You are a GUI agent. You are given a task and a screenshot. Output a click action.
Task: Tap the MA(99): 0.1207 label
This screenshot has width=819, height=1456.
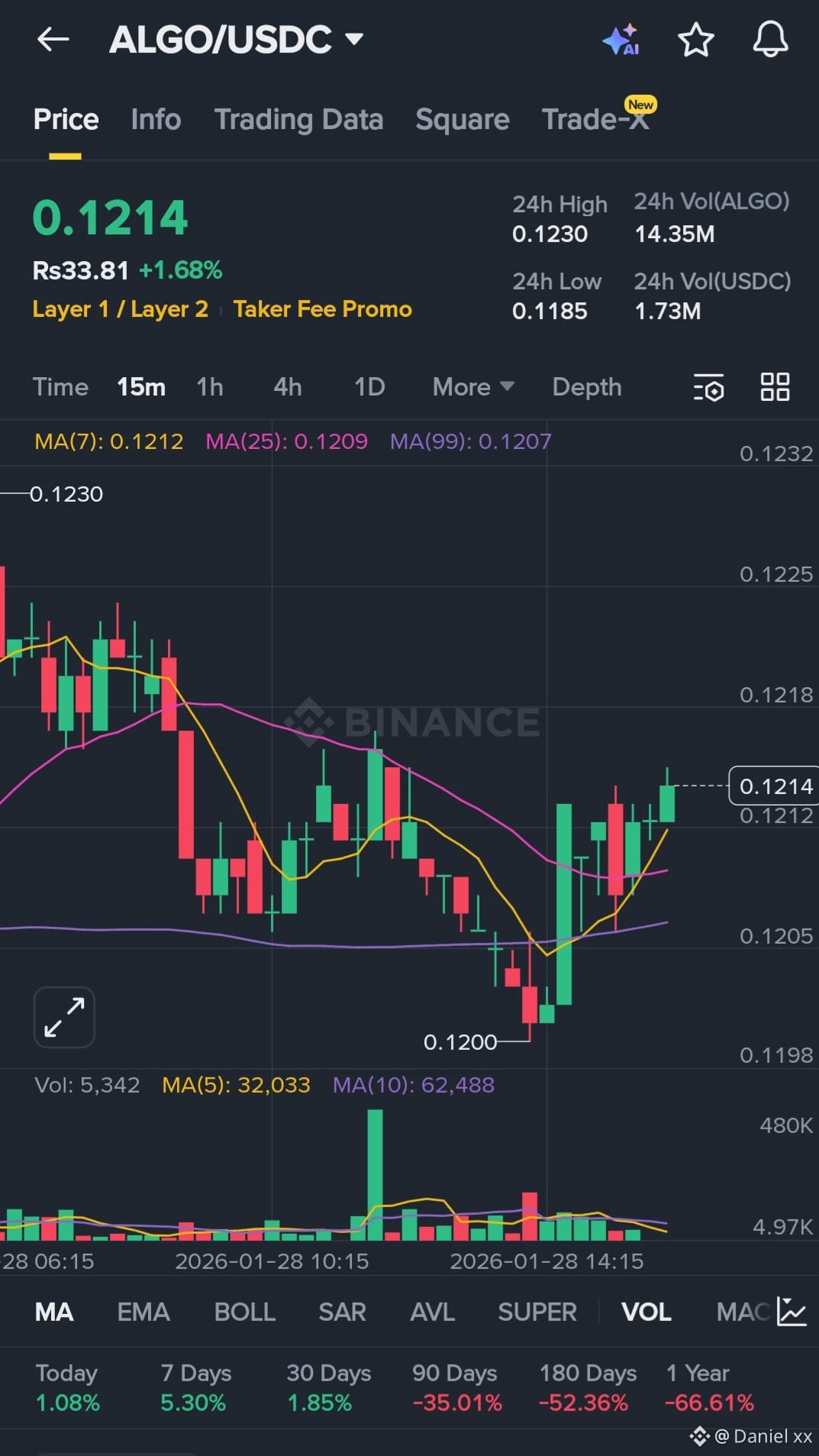point(470,441)
